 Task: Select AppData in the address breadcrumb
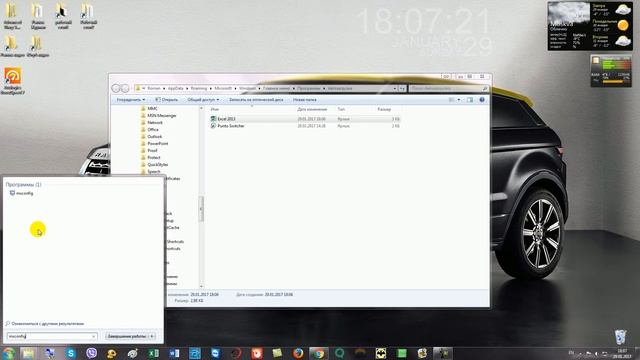point(176,88)
